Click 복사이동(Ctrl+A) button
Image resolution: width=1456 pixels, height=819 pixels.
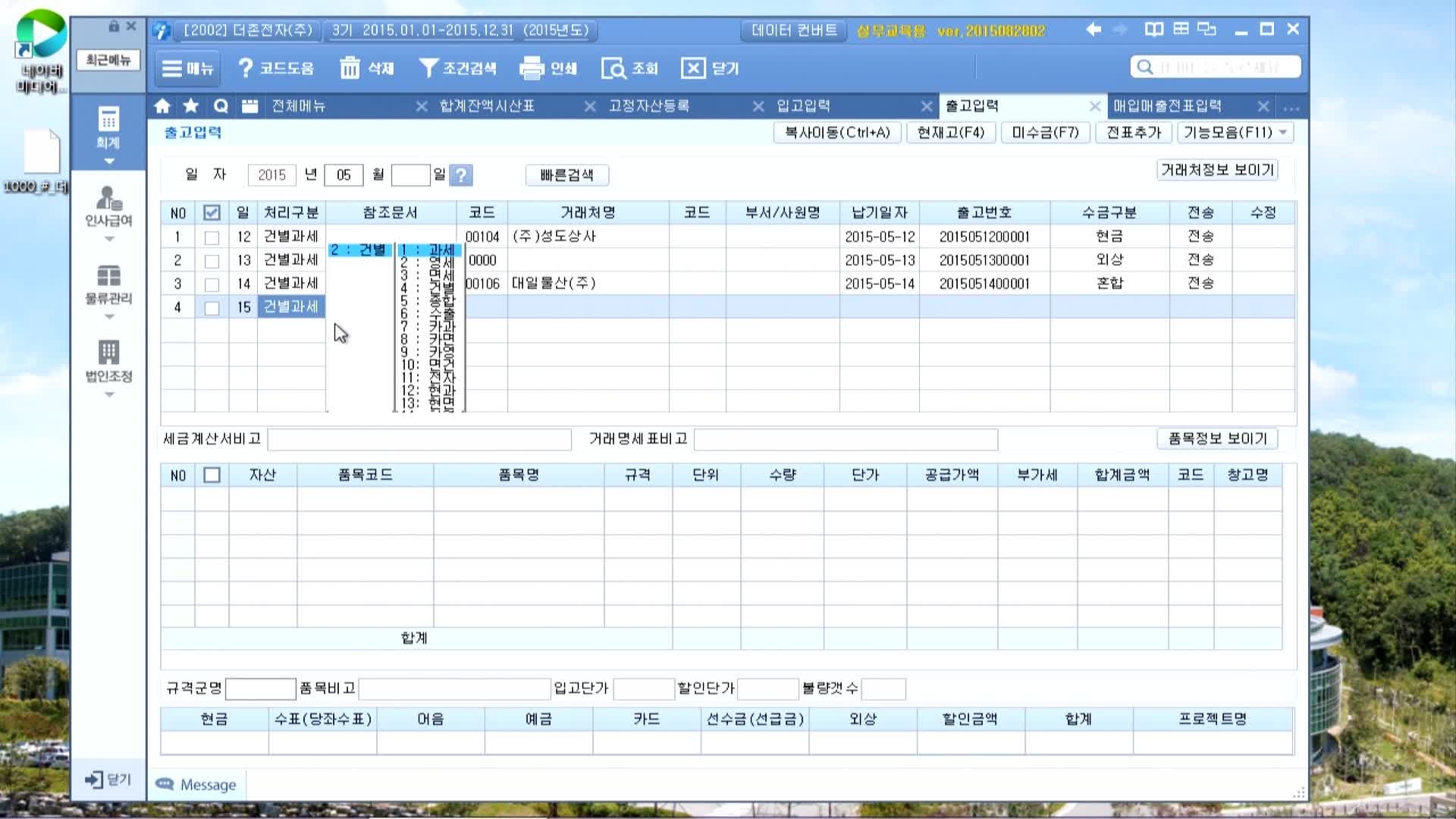click(837, 133)
